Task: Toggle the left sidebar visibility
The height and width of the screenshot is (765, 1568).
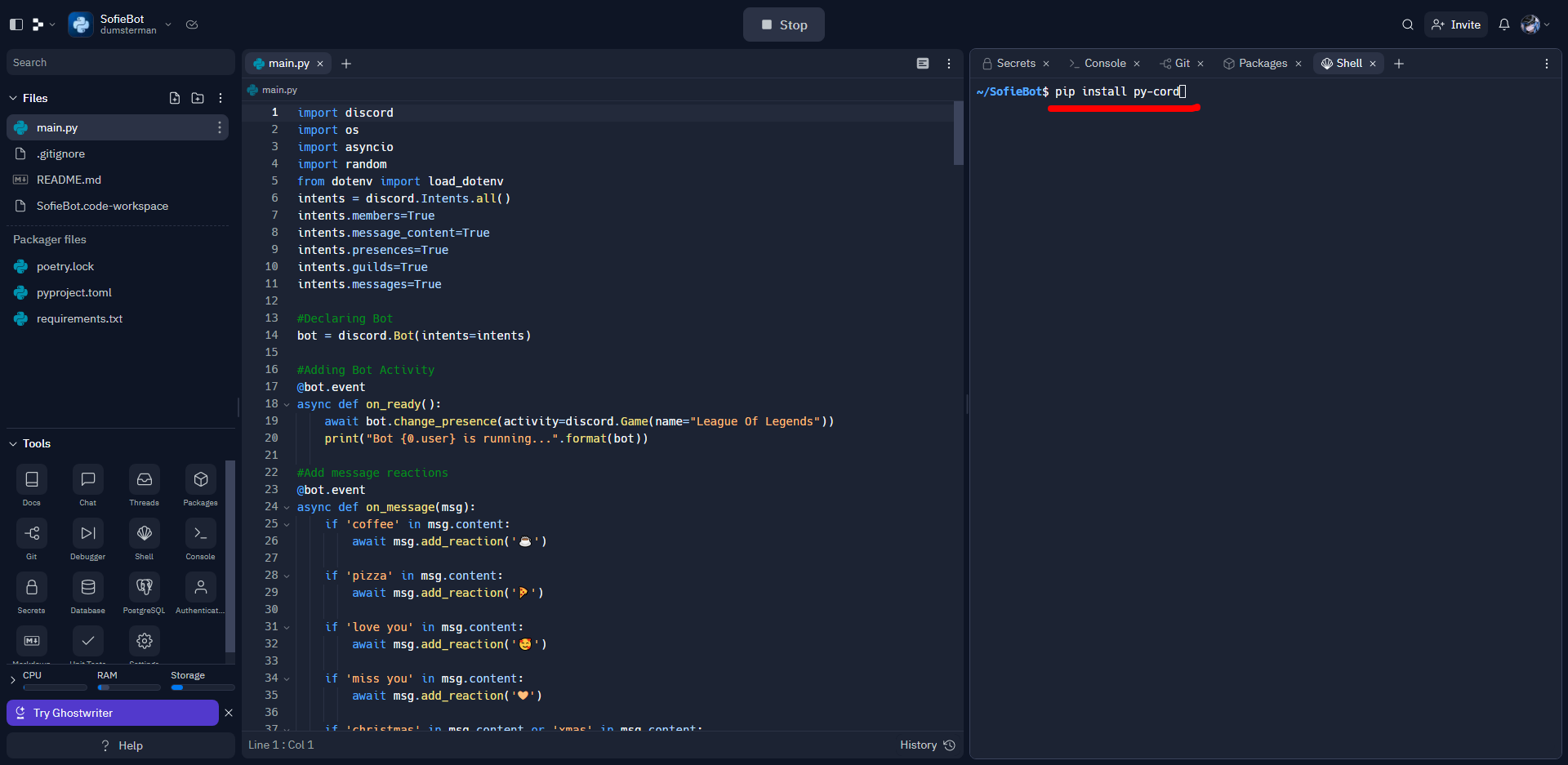Action: point(16,24)
